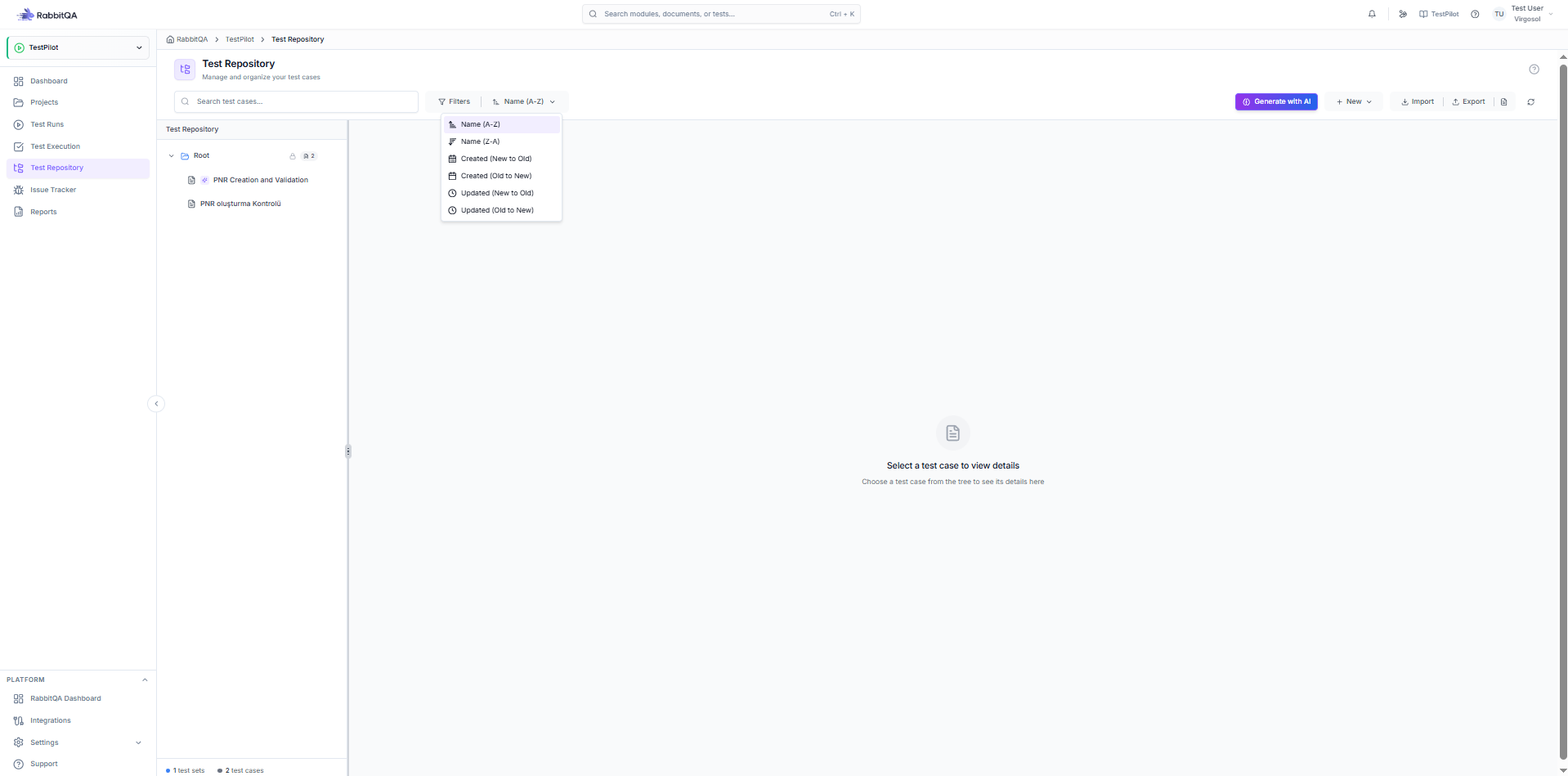This screenshot has height=776, width=1568.
Task: Open Reports in the sidebar
Action: tap(78, 212)
